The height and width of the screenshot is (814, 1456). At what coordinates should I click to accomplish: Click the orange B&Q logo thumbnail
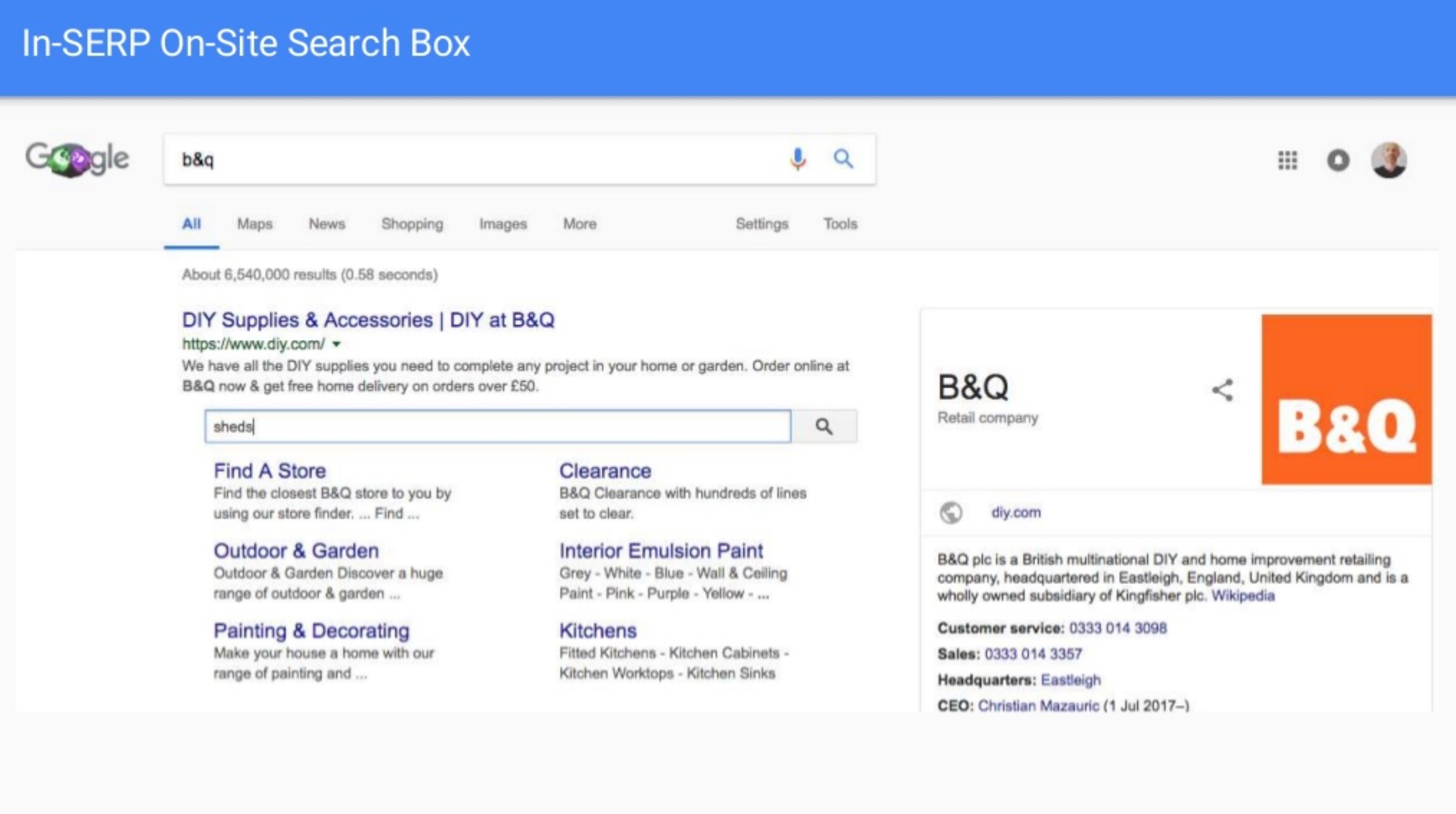coord(1346,399)
